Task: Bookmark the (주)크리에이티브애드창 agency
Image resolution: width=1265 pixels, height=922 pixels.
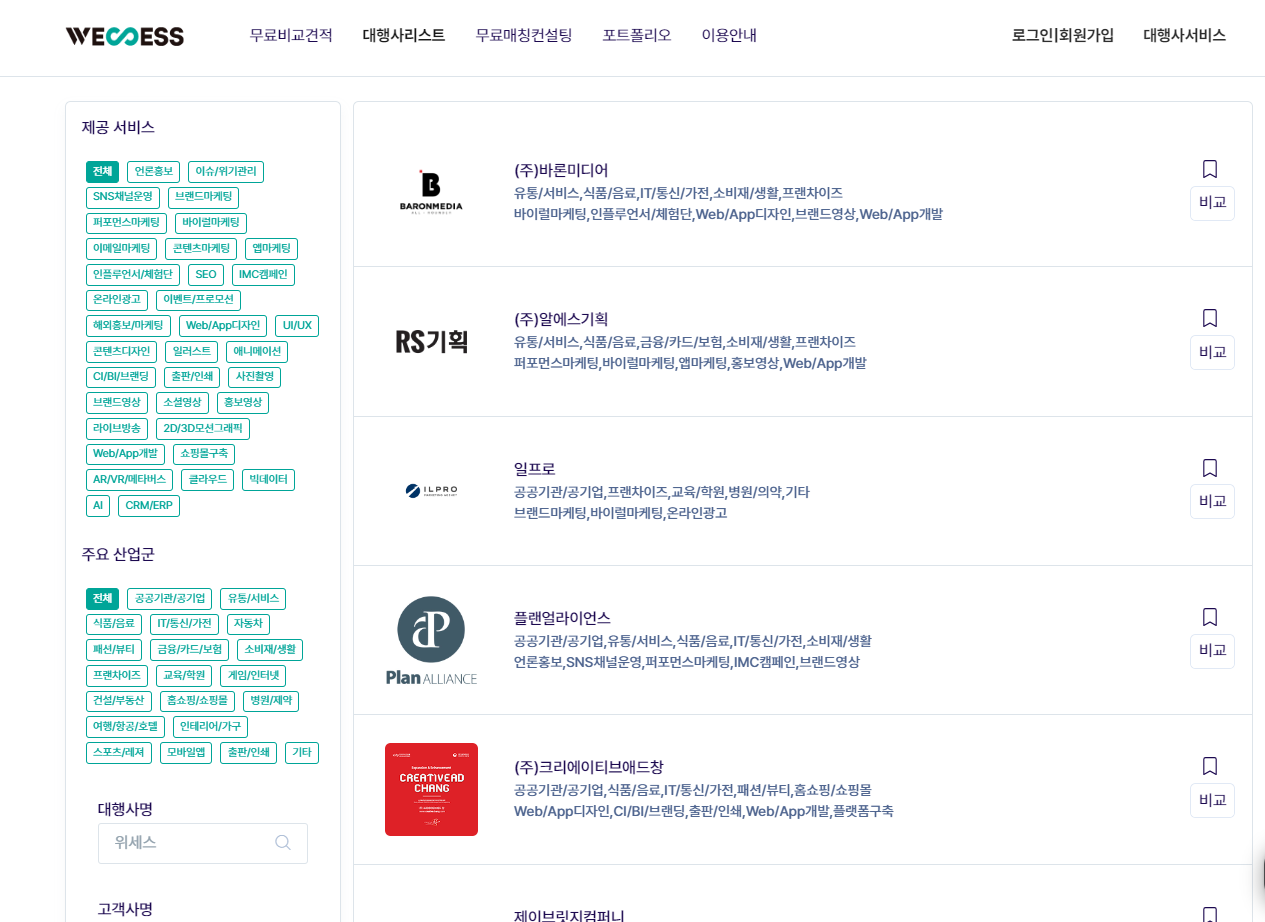Action: click(x=1210, y=766)
